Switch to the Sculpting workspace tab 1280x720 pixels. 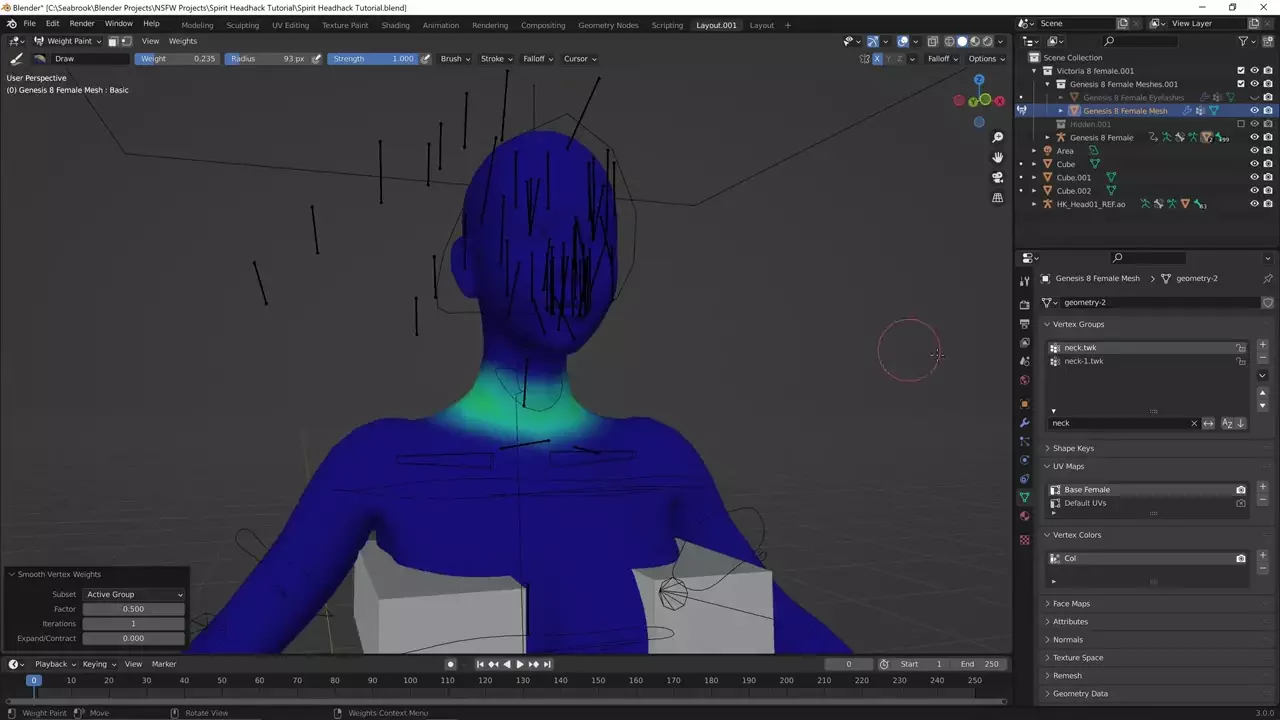coord(242,25)
